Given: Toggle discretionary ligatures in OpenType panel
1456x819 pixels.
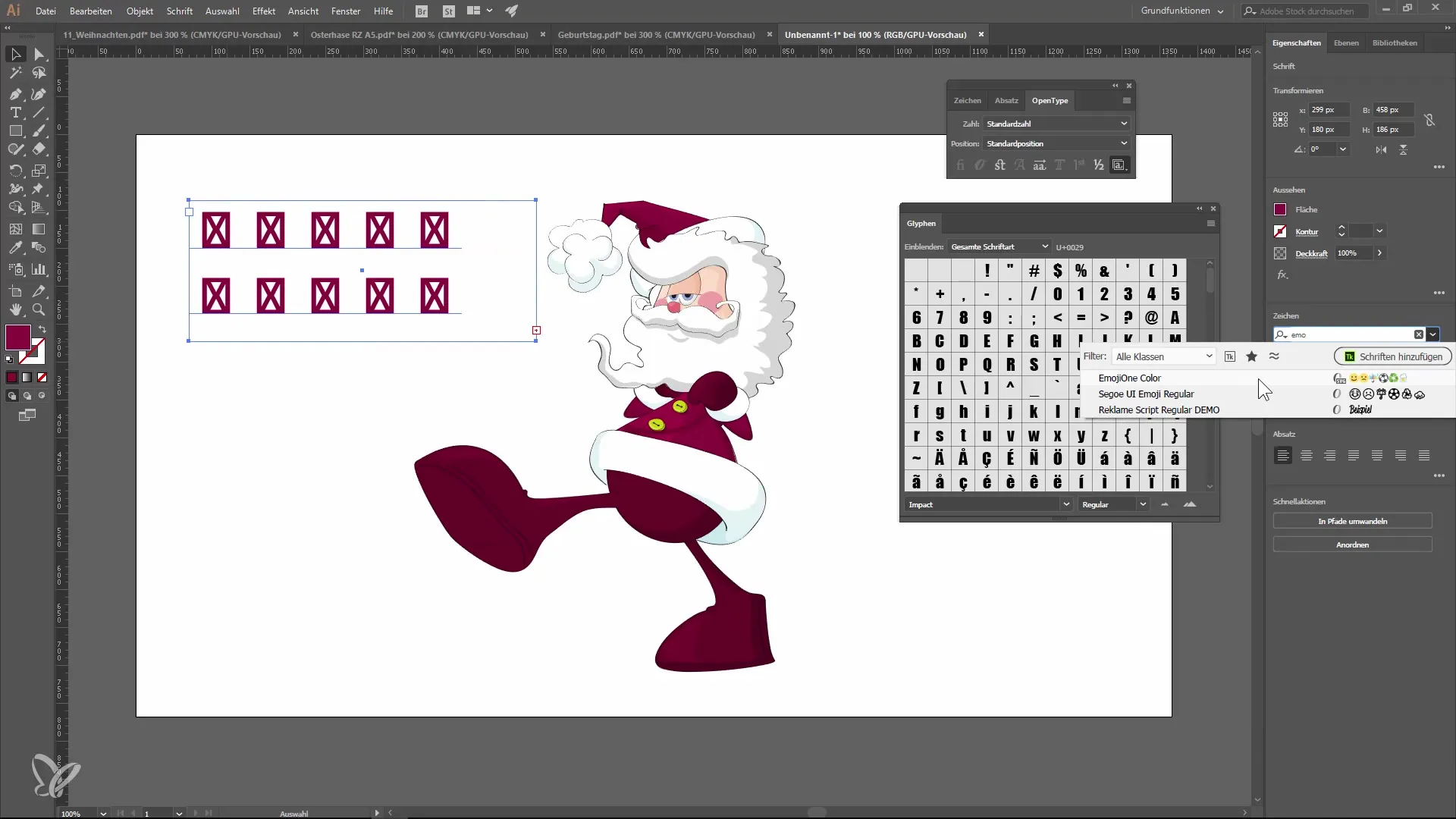Looking at the screenshot, I should pyautogui.click(x=999, y=165).
